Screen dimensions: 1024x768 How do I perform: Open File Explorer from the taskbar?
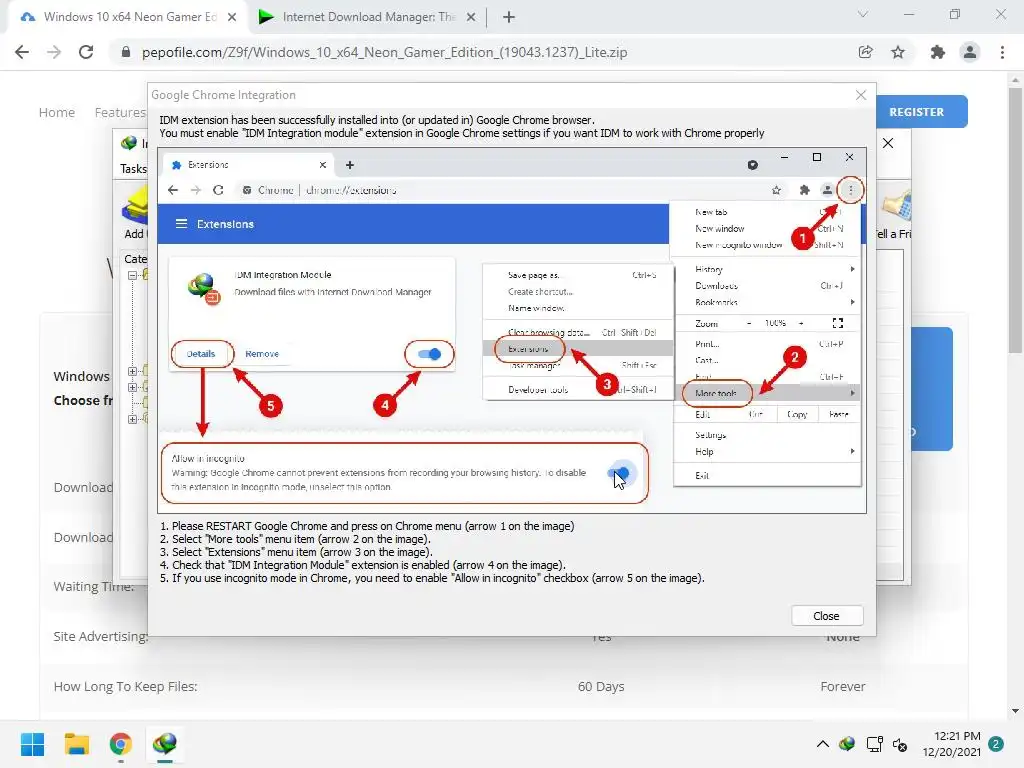tap(76, 744)
